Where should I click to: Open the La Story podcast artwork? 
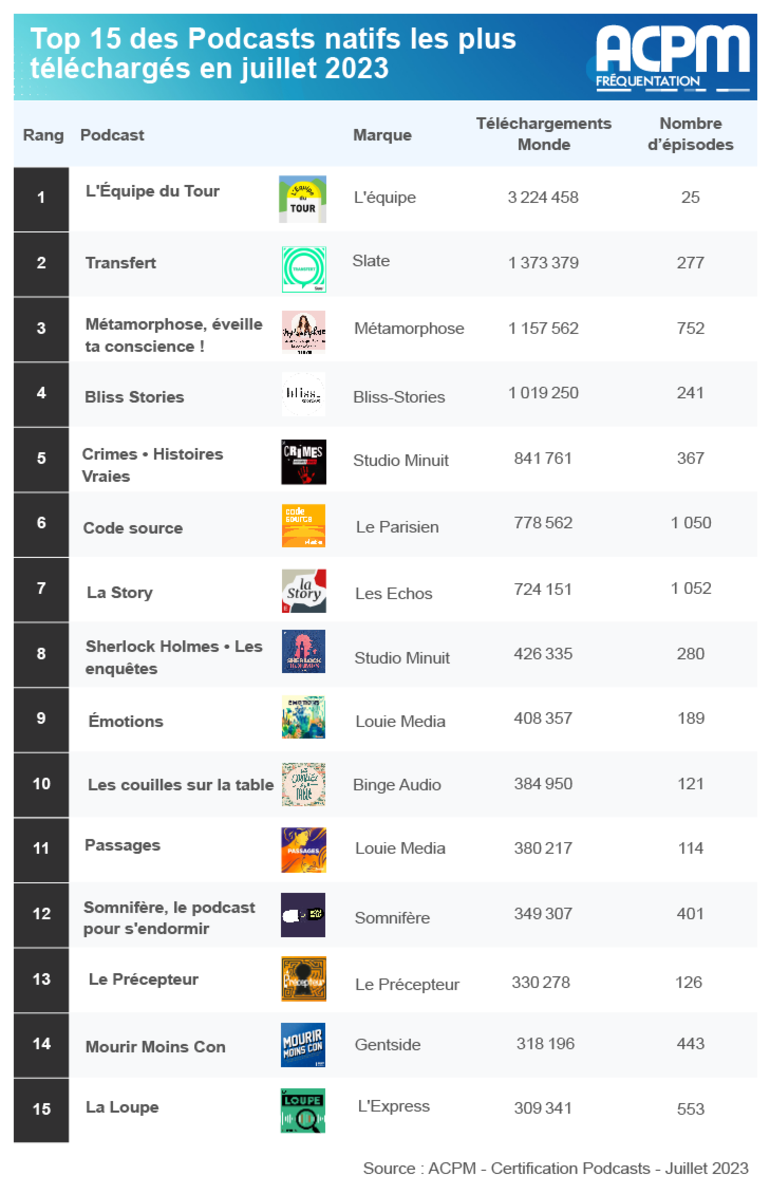pyautogui.click(x=304, y=591)
